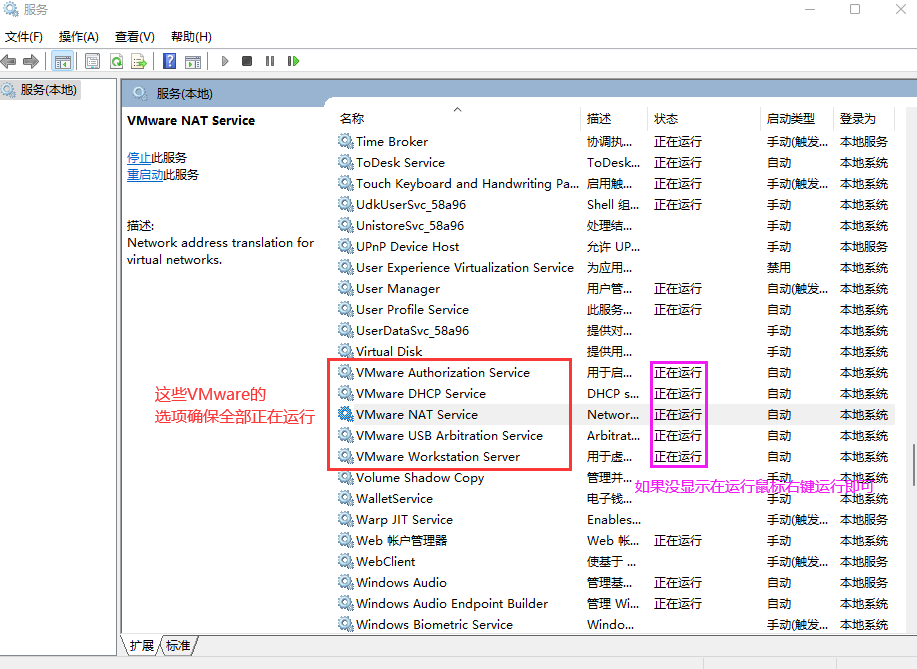Open Help via blue question mark icon

pos(170,61)
